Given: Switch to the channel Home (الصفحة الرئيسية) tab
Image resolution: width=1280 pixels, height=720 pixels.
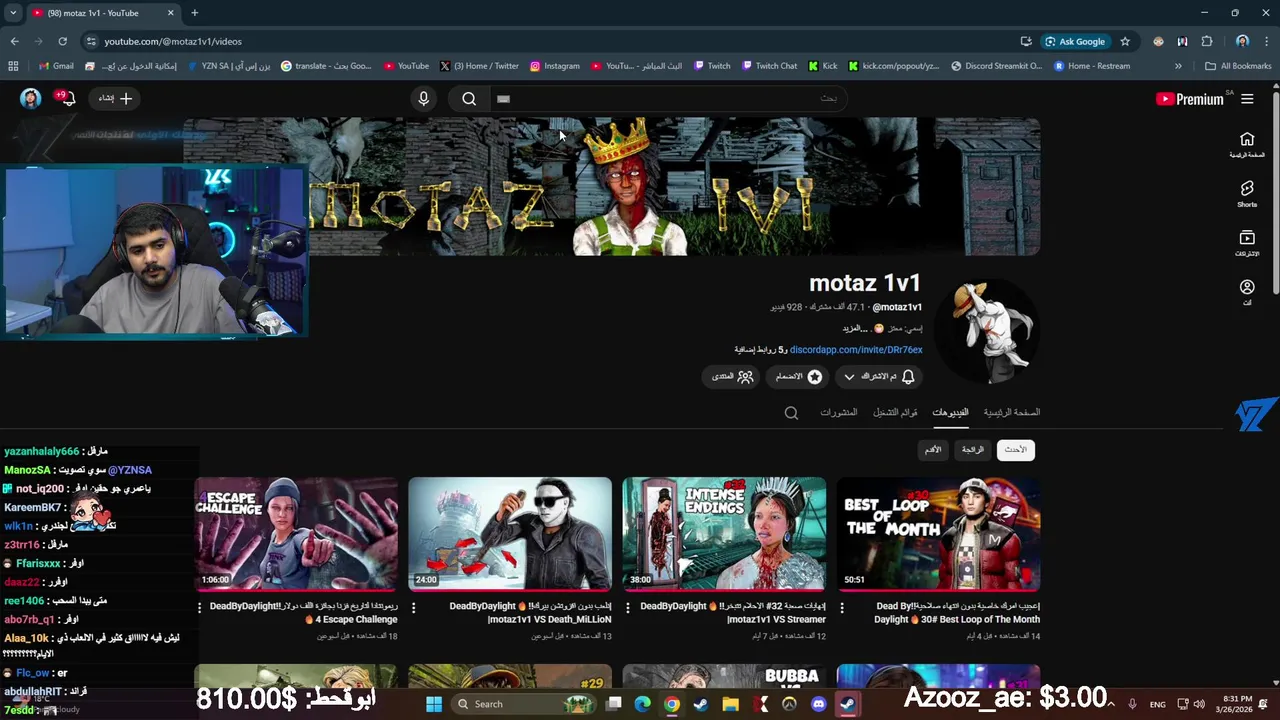Looking at the screenshot, I should tap(1011, 412).
